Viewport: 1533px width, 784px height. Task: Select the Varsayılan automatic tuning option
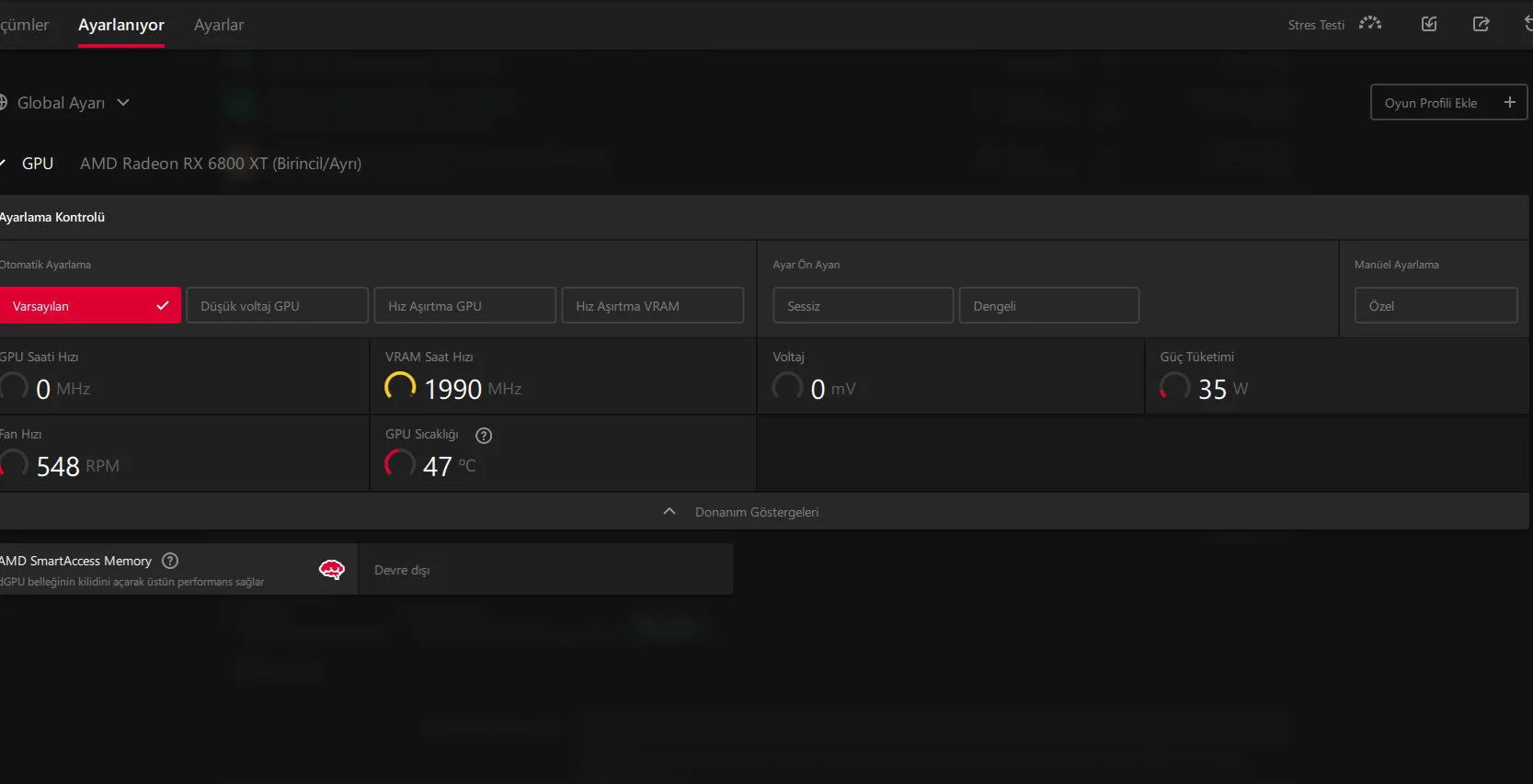pos(90,306)
